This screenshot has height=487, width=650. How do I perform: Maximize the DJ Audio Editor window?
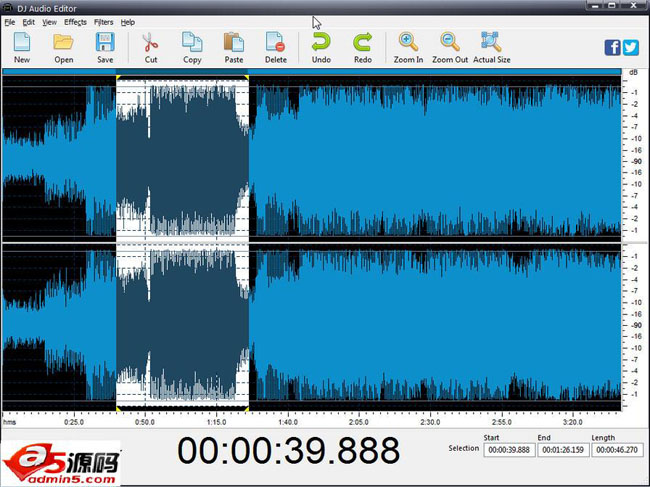click(x=612, y=5)
